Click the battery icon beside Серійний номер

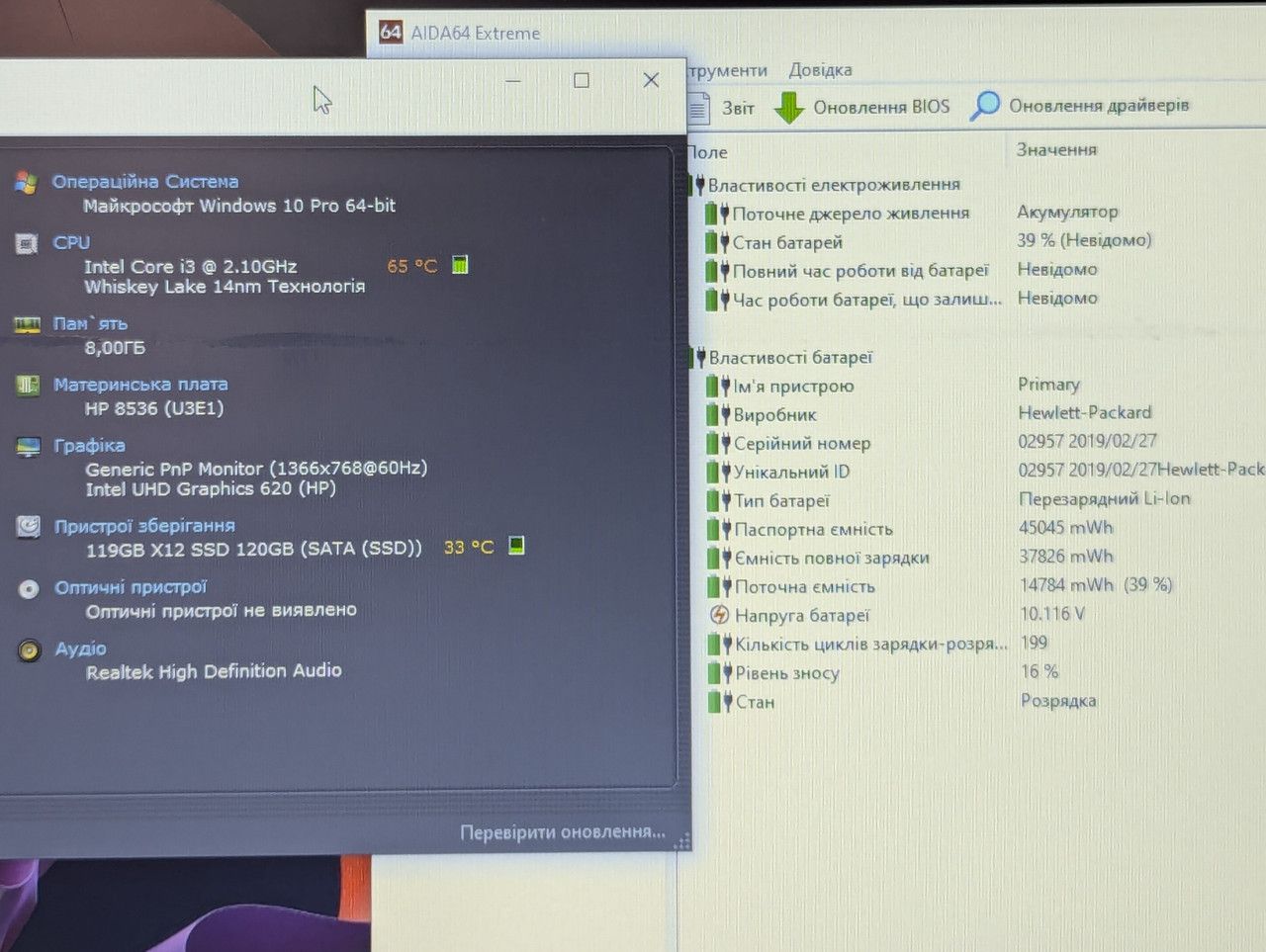(x=719, y=443)
